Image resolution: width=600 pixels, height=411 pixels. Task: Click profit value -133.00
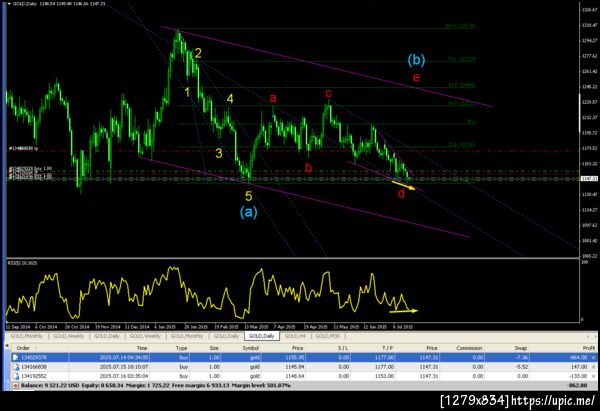tap(578, 376)
